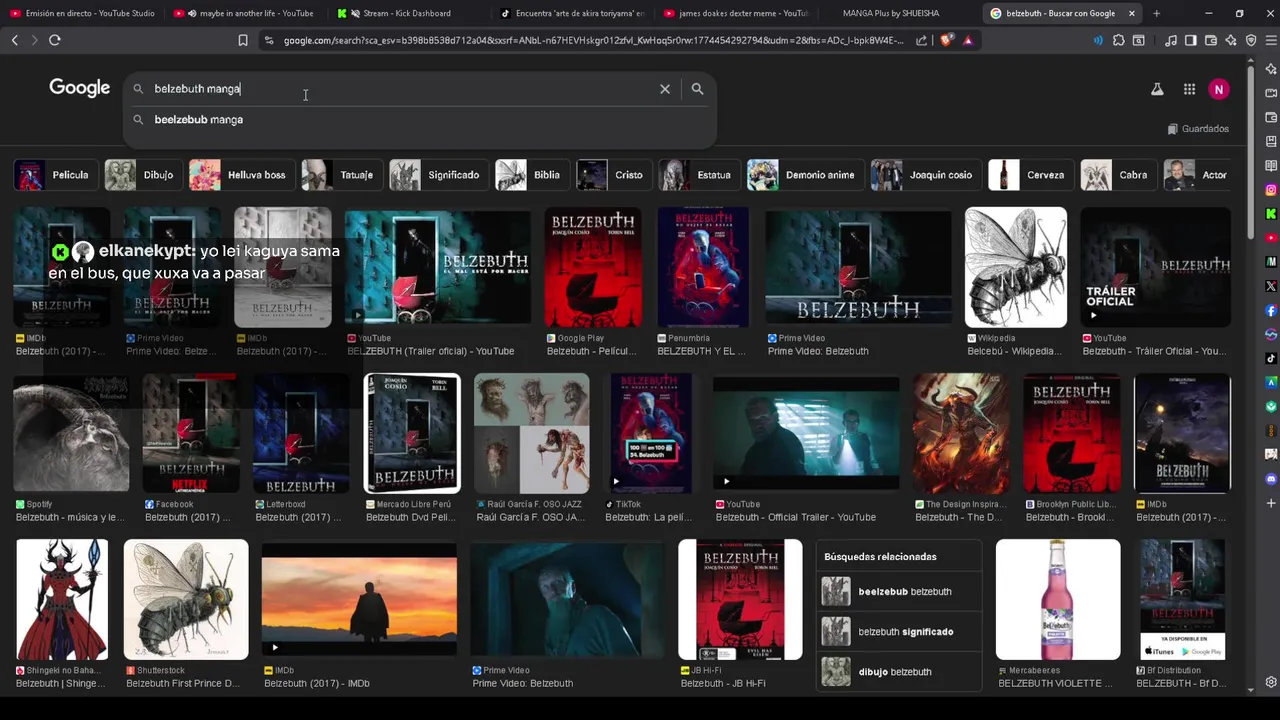Open YouTube from the browser sidebar
The width and height of the screenshot is (1280, 720).
[1271, 237]
